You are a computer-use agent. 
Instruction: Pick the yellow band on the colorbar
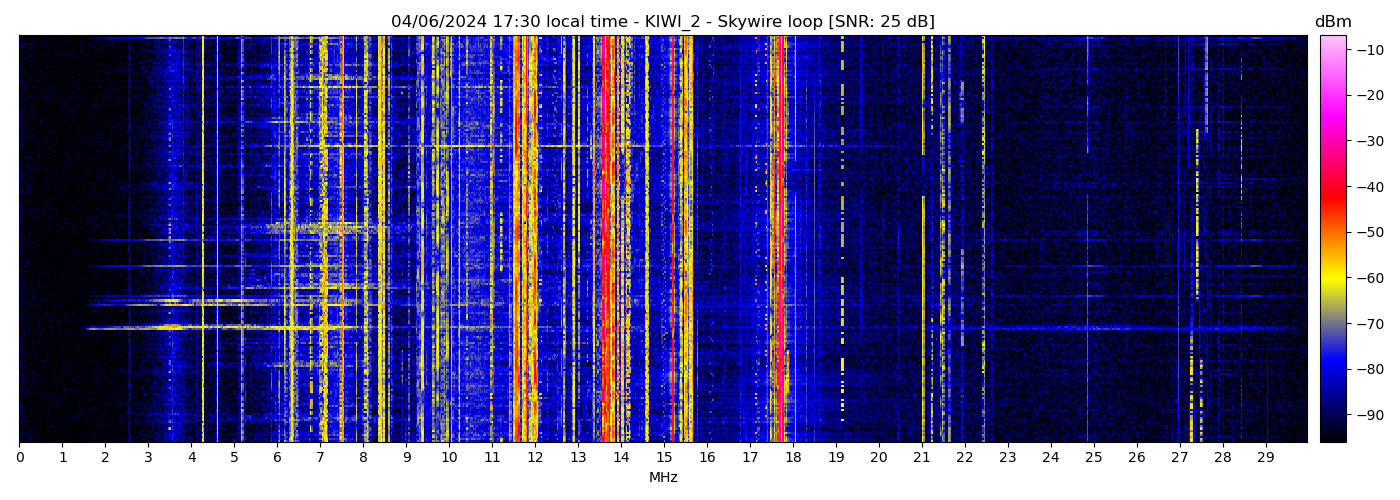pyautogui.click(x=1333, y=282)
